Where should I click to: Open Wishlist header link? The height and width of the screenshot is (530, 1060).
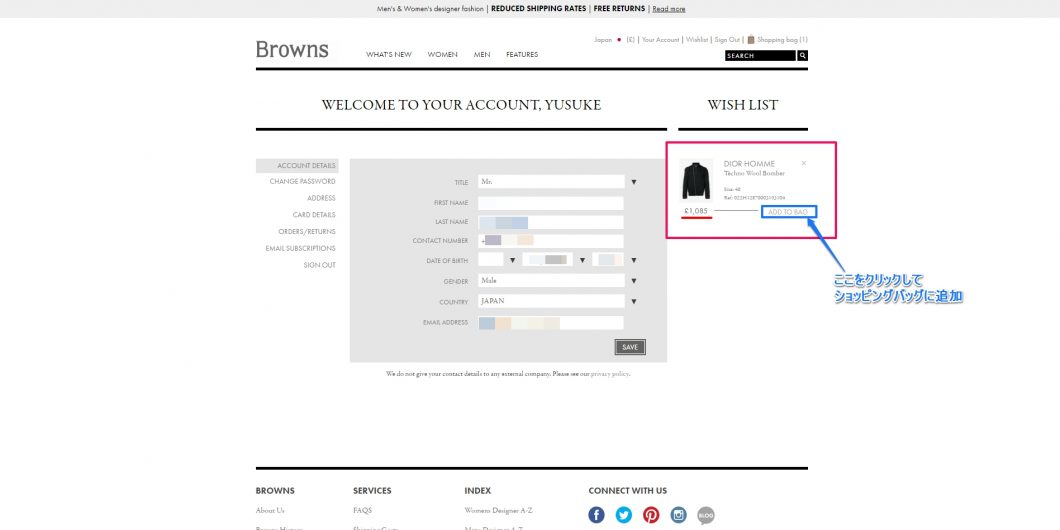[697, 40]
